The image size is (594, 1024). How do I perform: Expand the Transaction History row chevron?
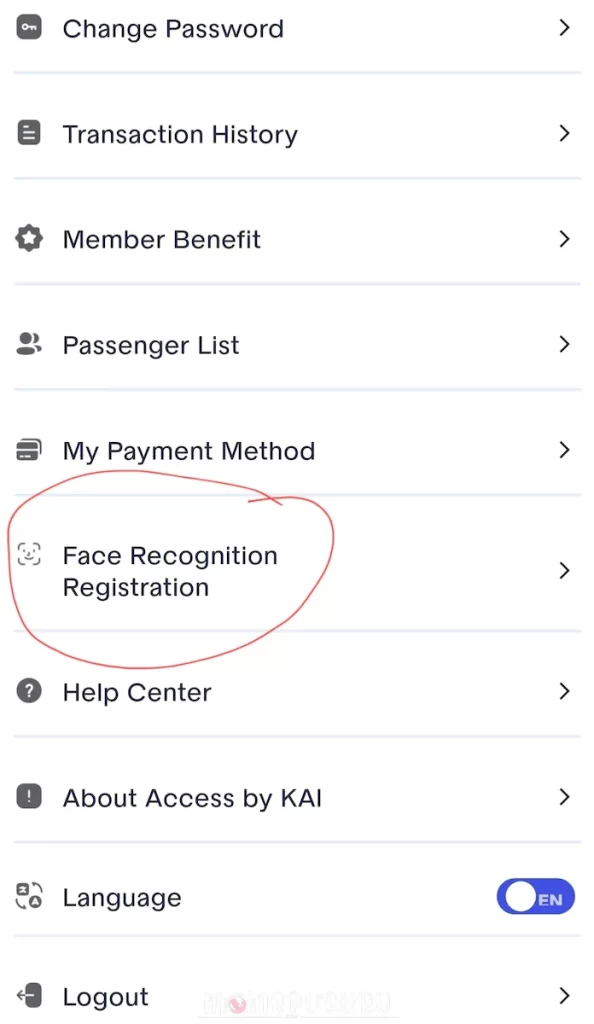(565, 133)
